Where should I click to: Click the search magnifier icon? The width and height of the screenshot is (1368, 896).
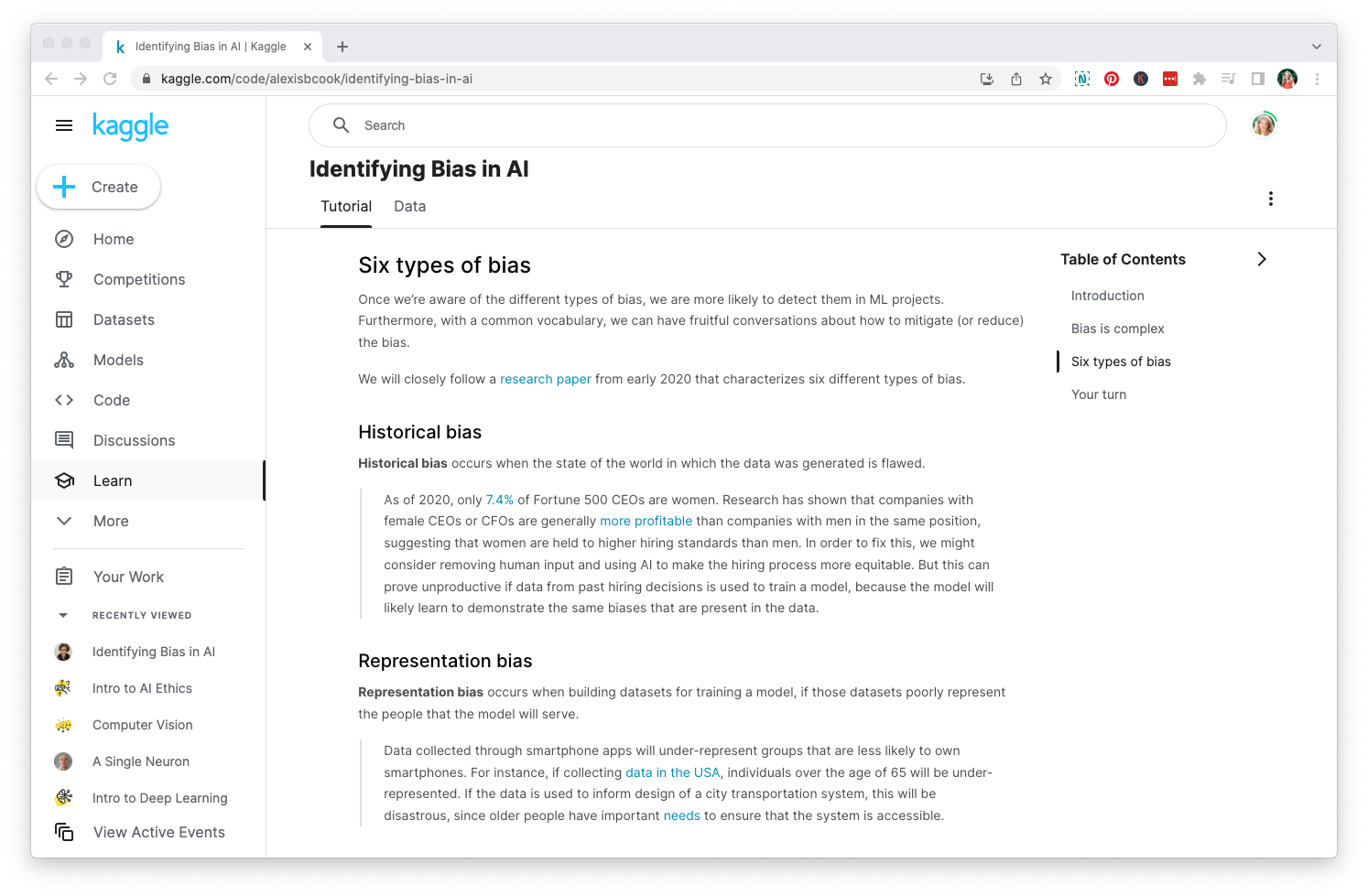tap(341, 125)
